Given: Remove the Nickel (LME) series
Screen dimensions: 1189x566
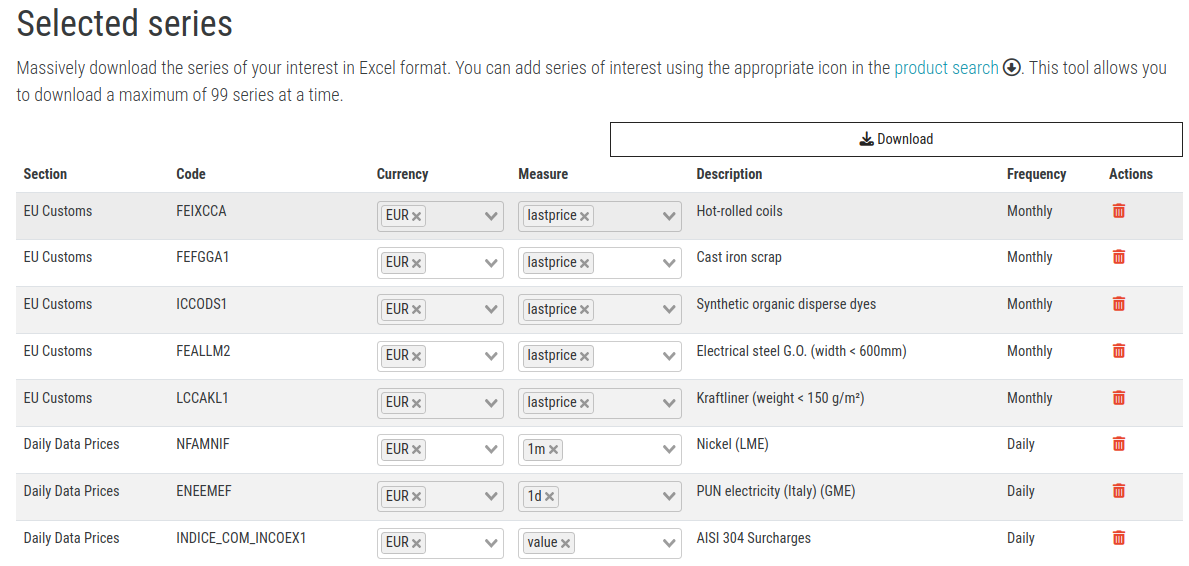Looking at the screenshot, I should [1118, 444].
